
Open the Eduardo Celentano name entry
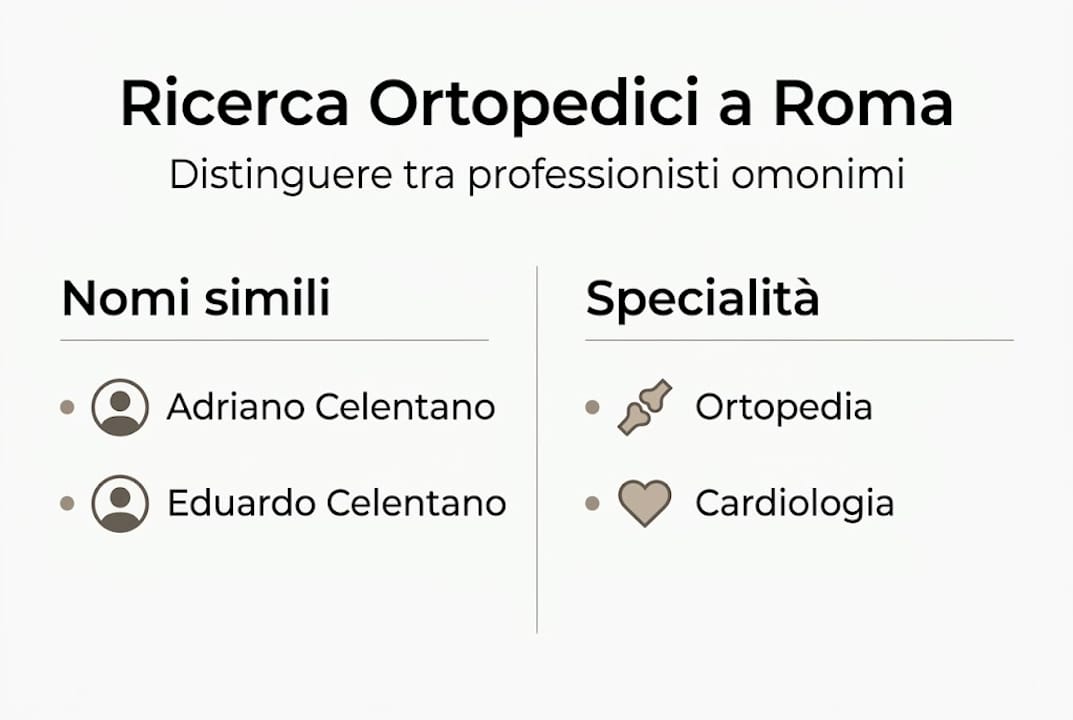click(x=336, y=503)
